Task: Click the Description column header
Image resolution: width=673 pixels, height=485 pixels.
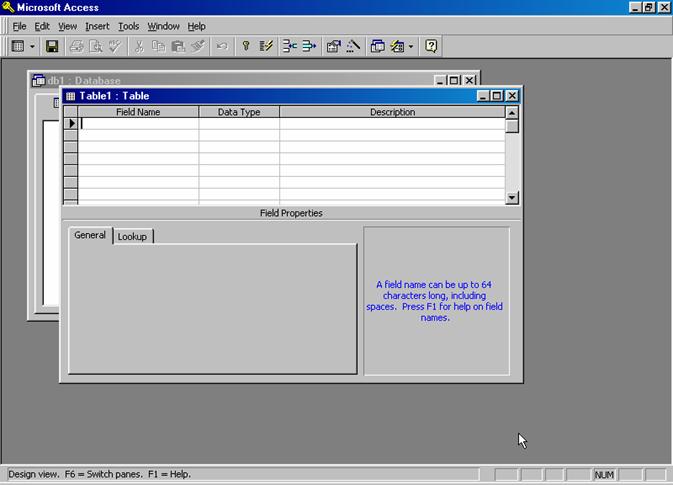Action: 392,112
